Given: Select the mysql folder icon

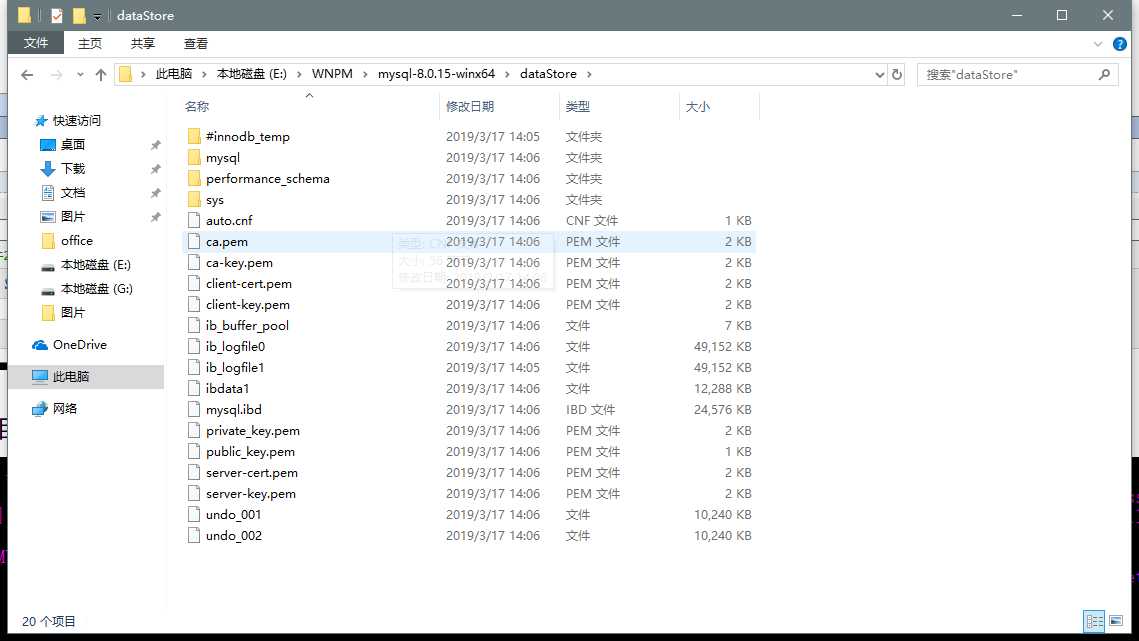Looking at the screenshot, I should click(194, 158).
